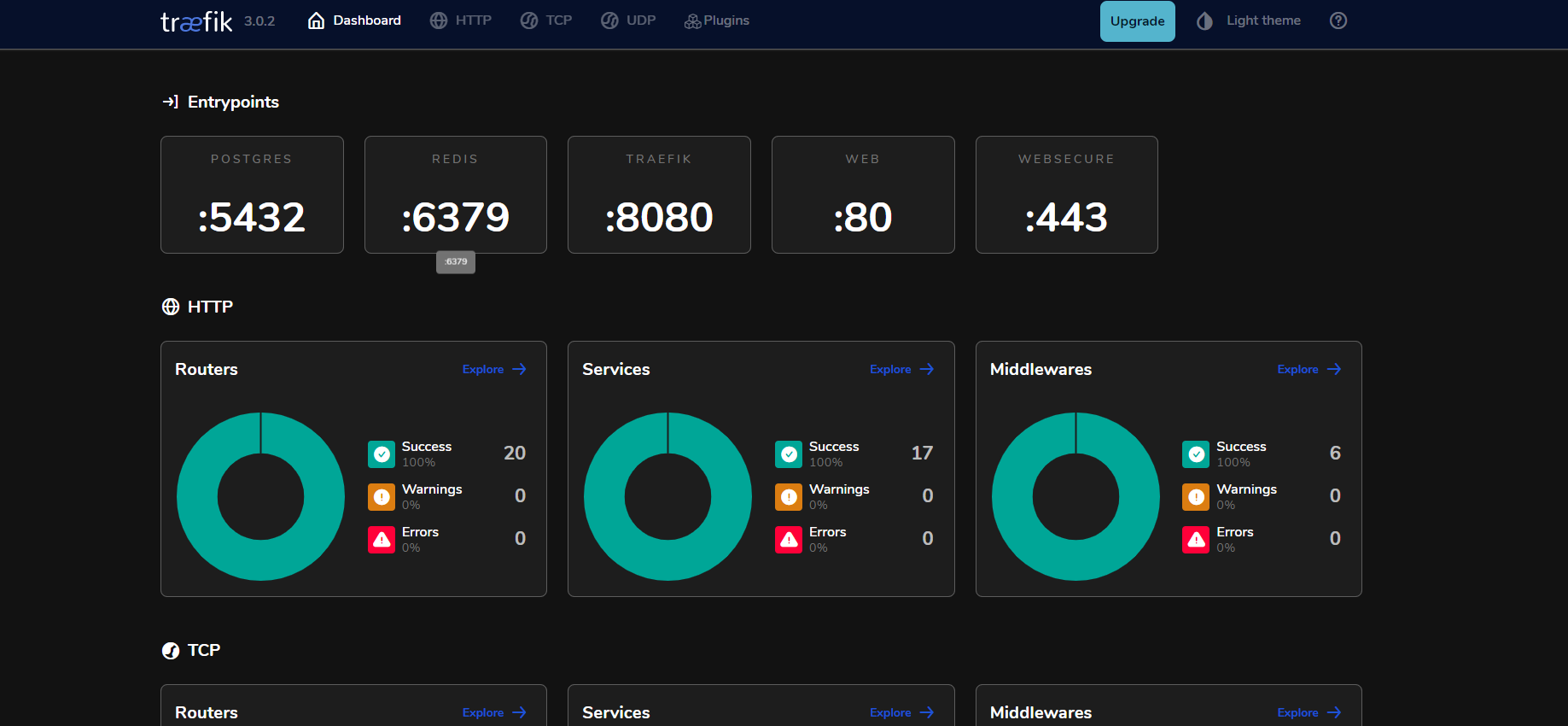This screenshot has width=1568, height=726.
Task: Click the Entrypoints arrow icon
Action: pos(170,102)
